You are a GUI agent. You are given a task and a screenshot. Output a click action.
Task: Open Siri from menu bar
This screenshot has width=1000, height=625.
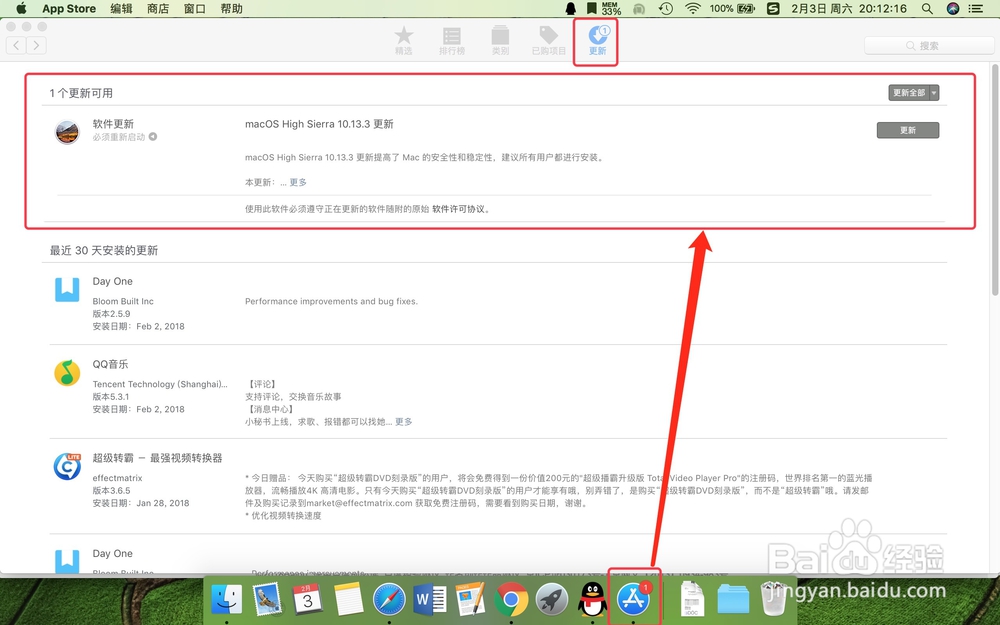click(953, 8)
